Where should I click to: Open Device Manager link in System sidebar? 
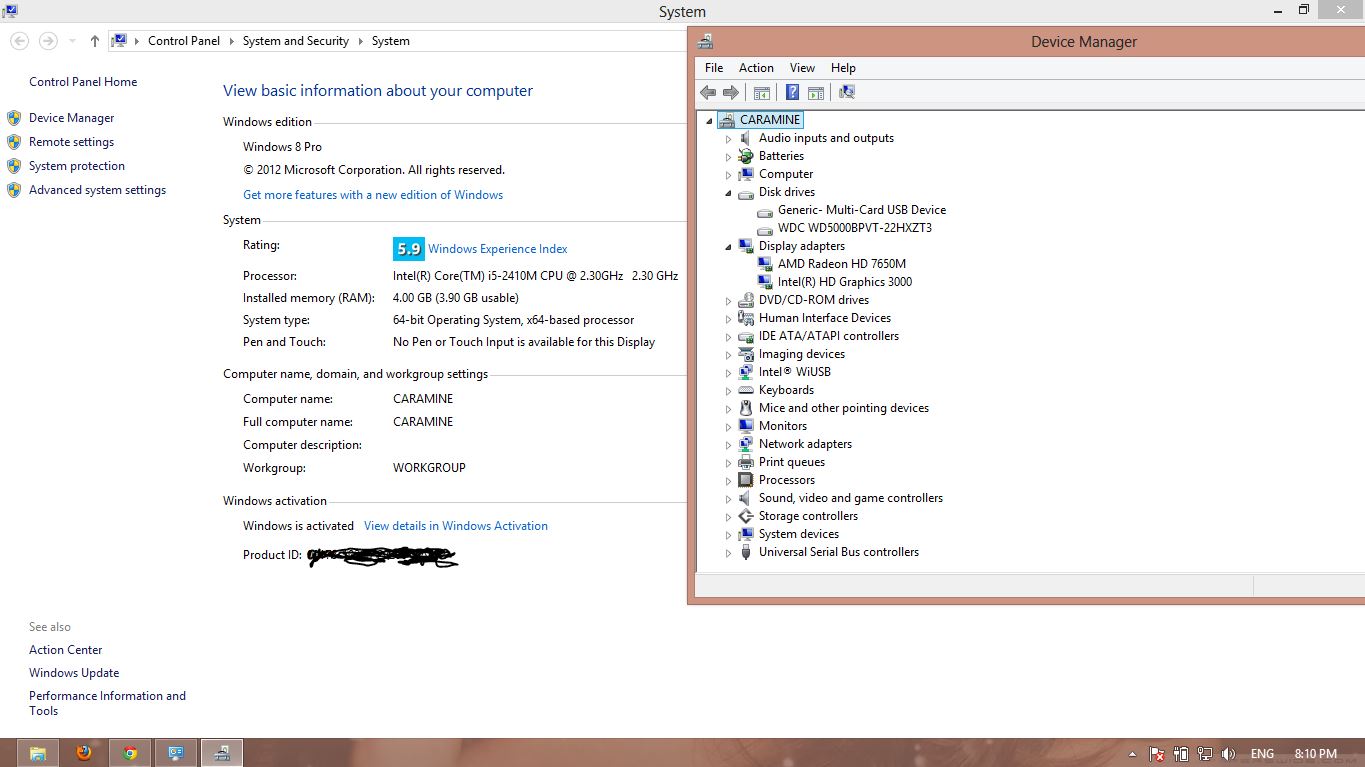[x=72, y=118]
